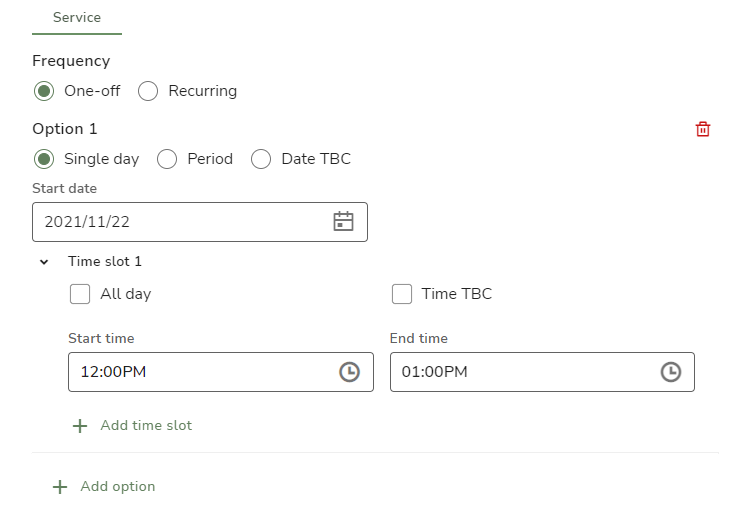Tick the Time TBC checkbox

(x=402, y=294)
